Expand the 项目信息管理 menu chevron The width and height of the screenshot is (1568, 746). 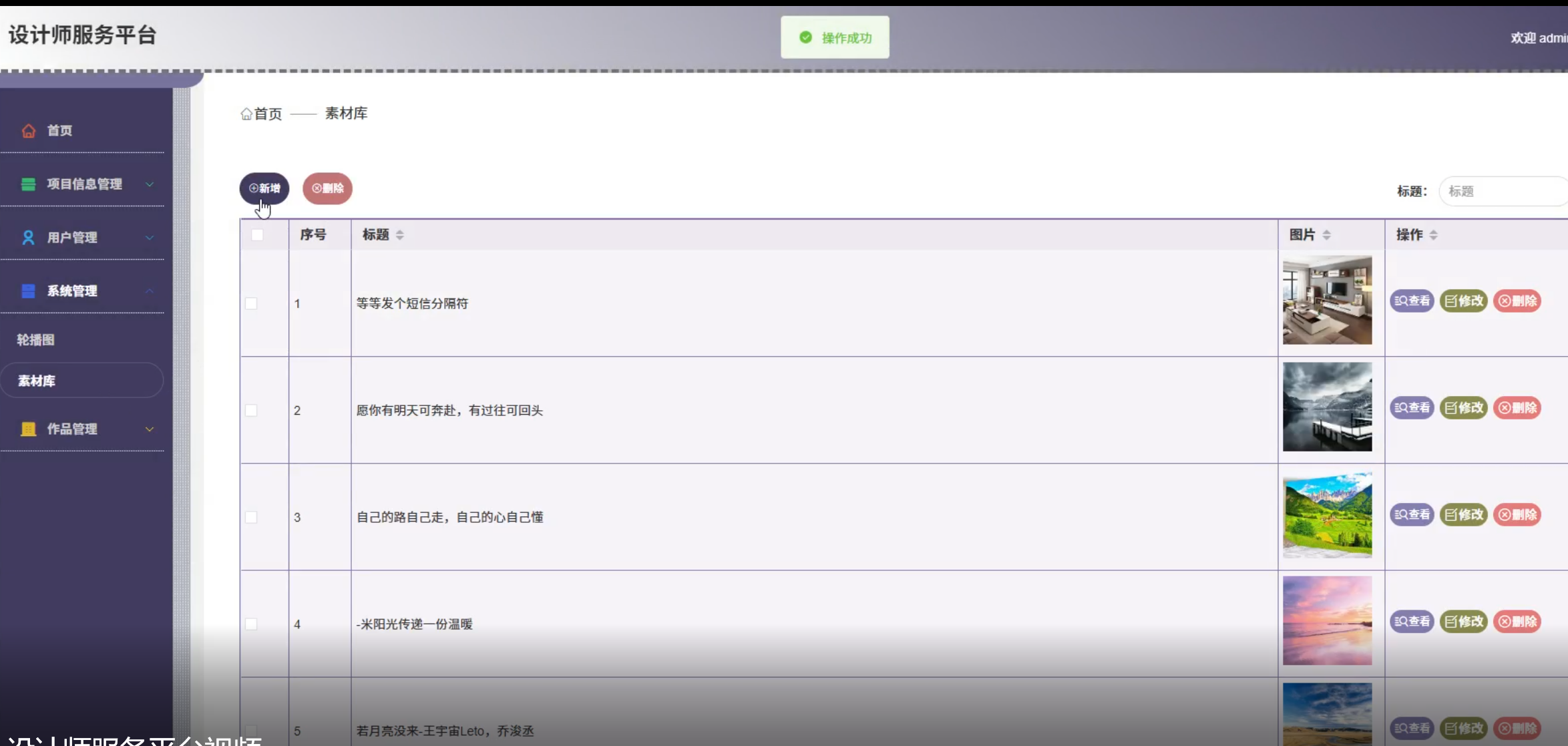(x=150, y=184)
